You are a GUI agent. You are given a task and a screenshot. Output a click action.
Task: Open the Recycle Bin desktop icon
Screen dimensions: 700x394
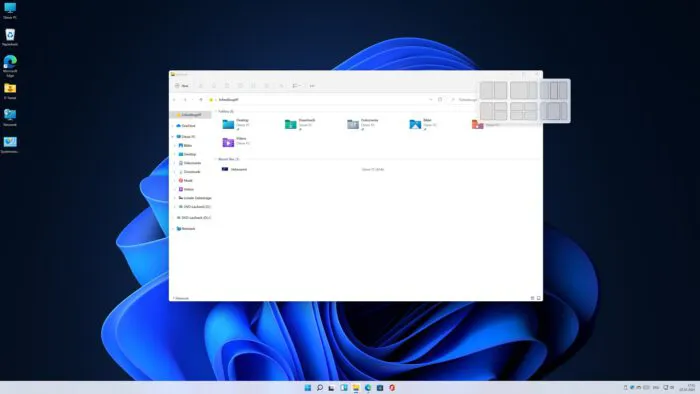click(10, 37)
